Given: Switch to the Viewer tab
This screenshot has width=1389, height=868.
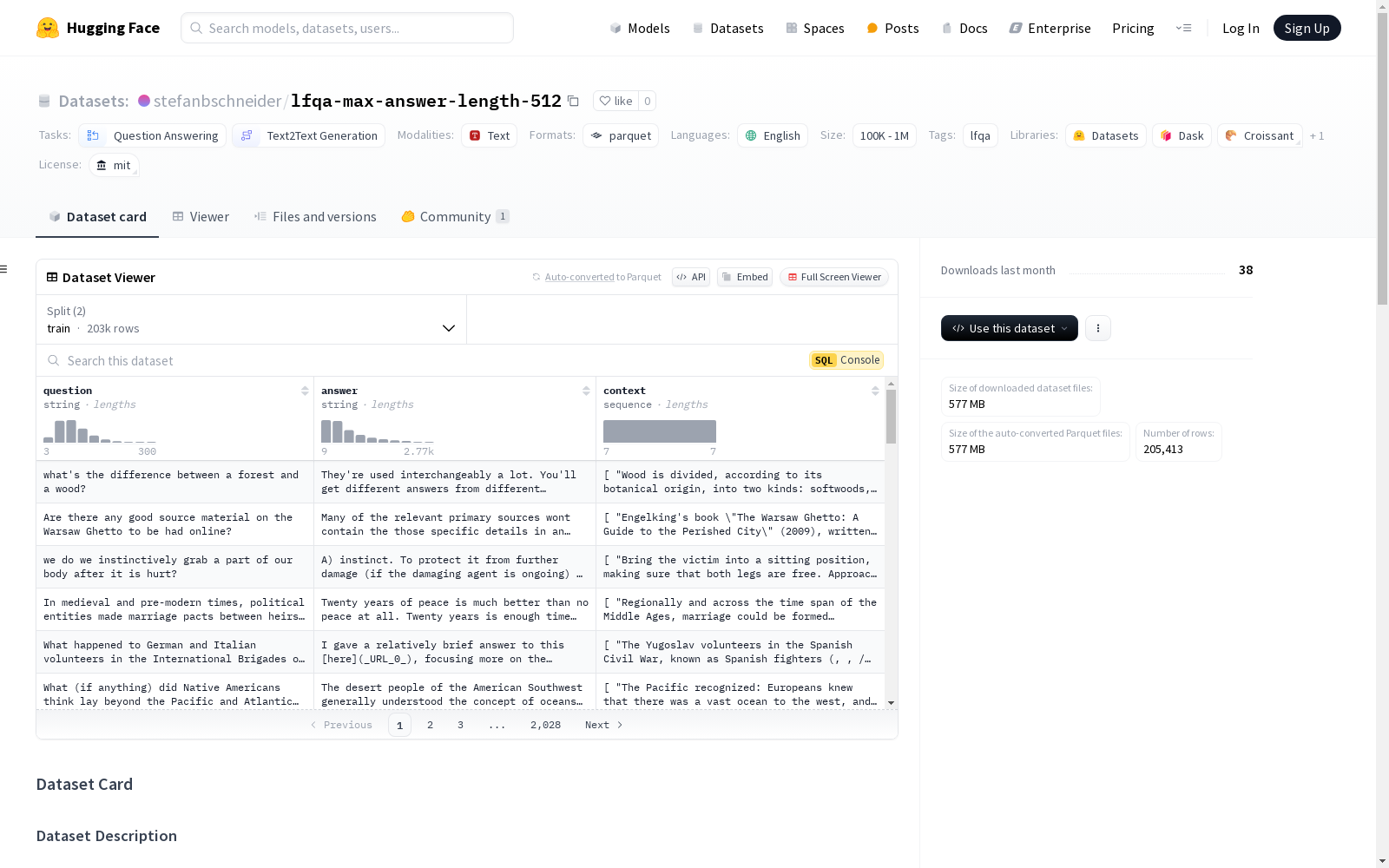Looking at the screenshot, I should 201,217.
